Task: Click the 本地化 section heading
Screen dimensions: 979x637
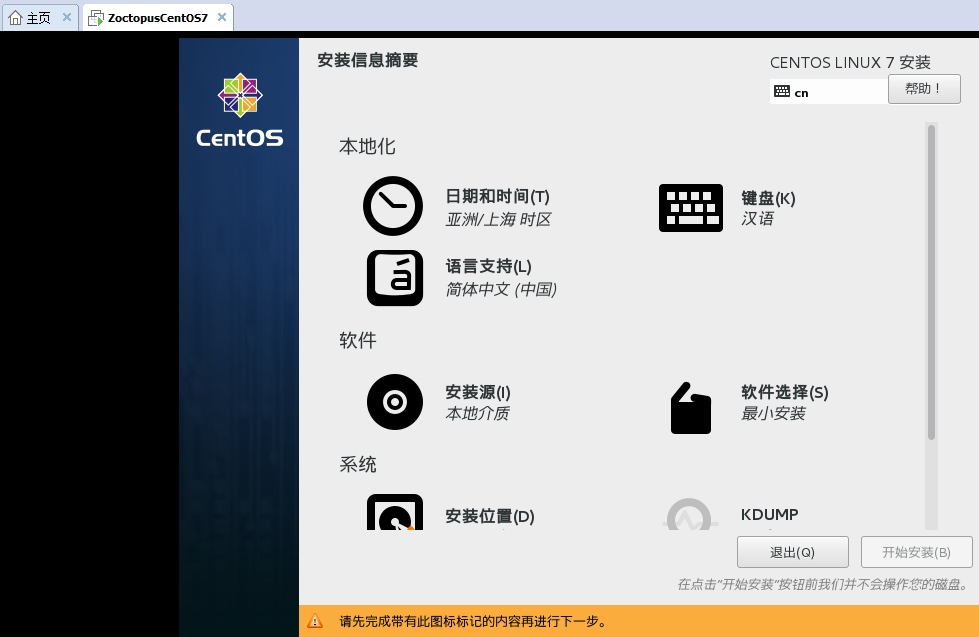Action: pos(367,147)
